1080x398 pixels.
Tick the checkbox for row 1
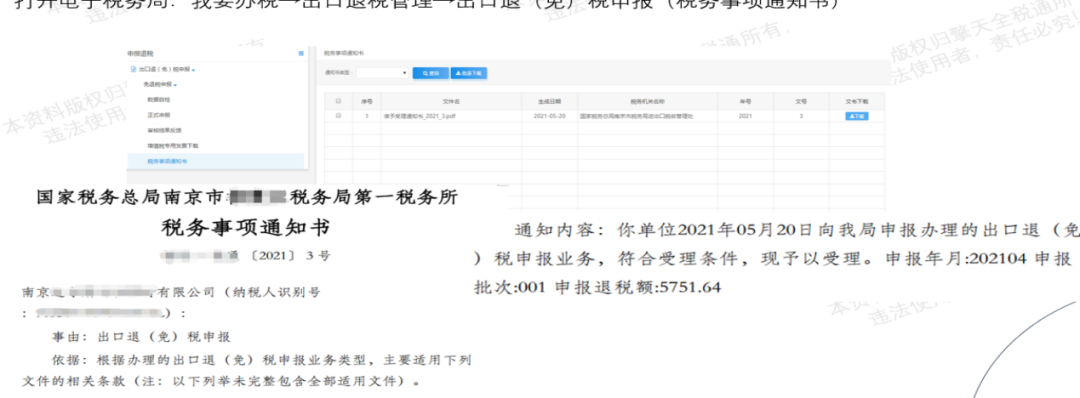pyautogui.click(x=338, y=116)
